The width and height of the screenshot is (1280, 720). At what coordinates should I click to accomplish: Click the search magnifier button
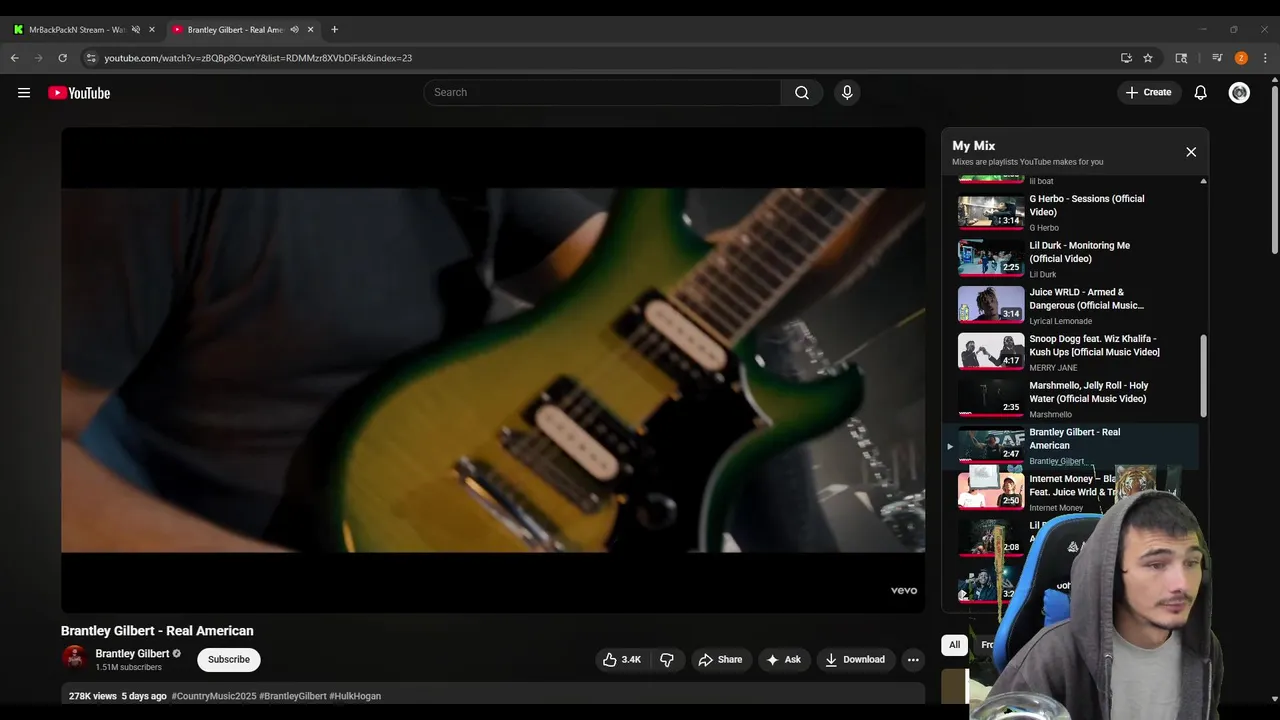point(802,93)
